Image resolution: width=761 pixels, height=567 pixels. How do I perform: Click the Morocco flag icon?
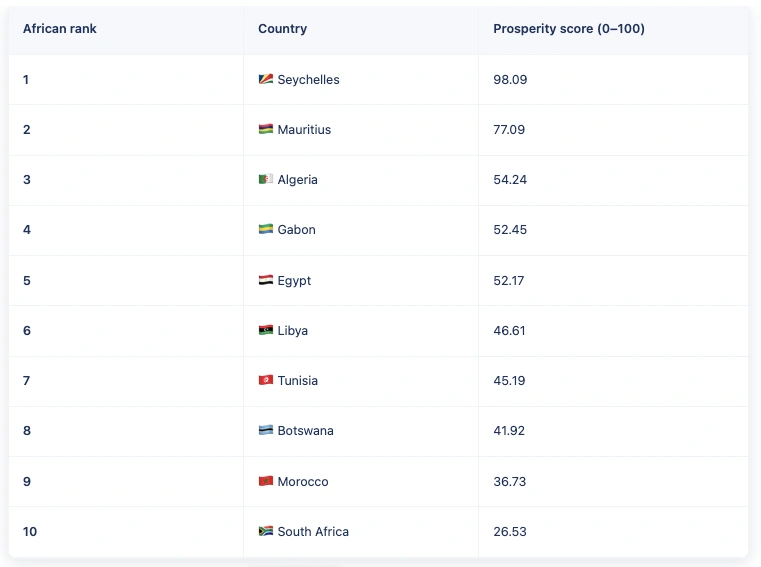point(265,482)
